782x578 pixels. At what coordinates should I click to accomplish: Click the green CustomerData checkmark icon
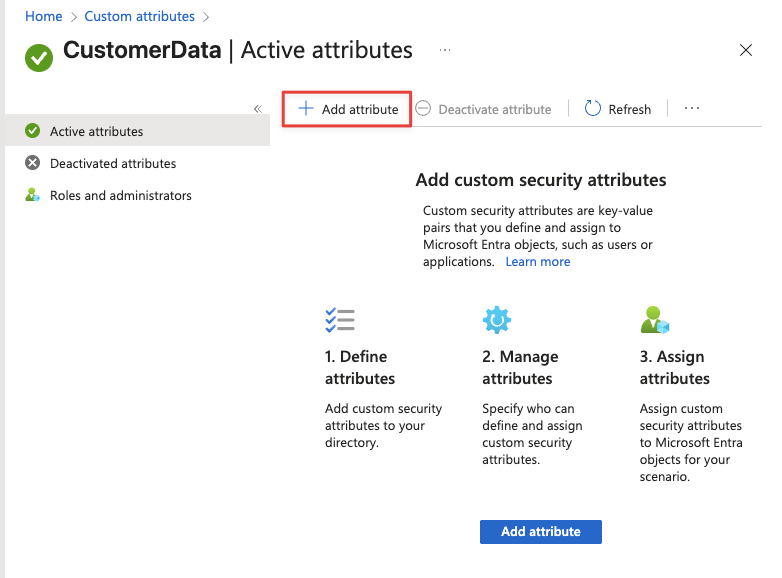(x=39, y=58)
